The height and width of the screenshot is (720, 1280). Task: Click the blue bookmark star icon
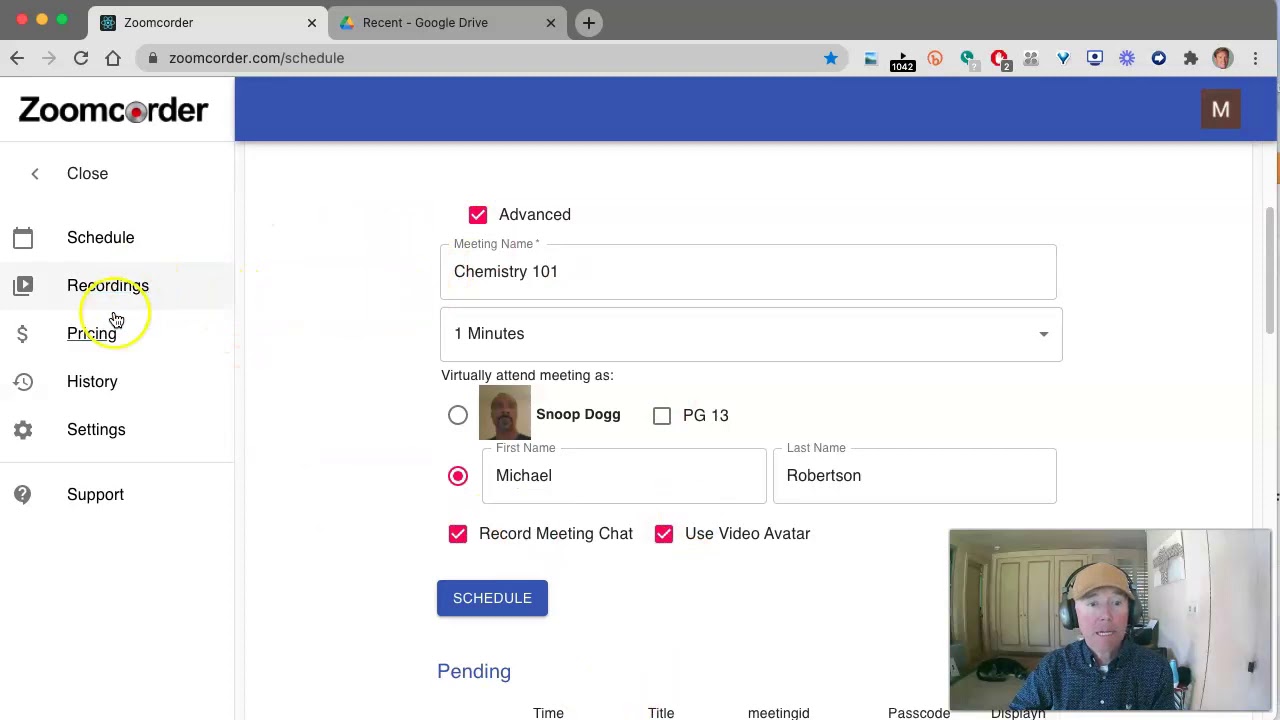point(831,58)
